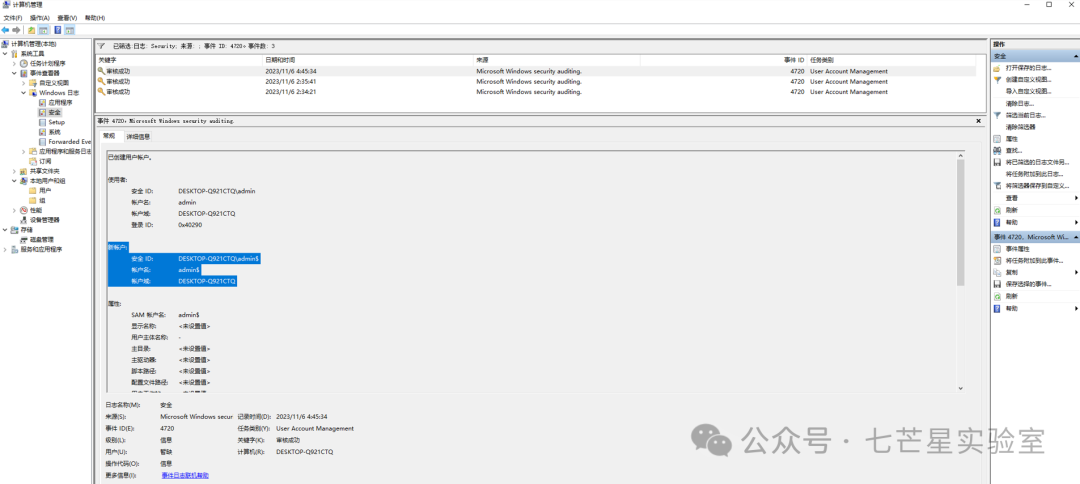Open 订阅 node in the tree
The height and width of the screenshot is (484, 1080).
(x=45, y=161)
